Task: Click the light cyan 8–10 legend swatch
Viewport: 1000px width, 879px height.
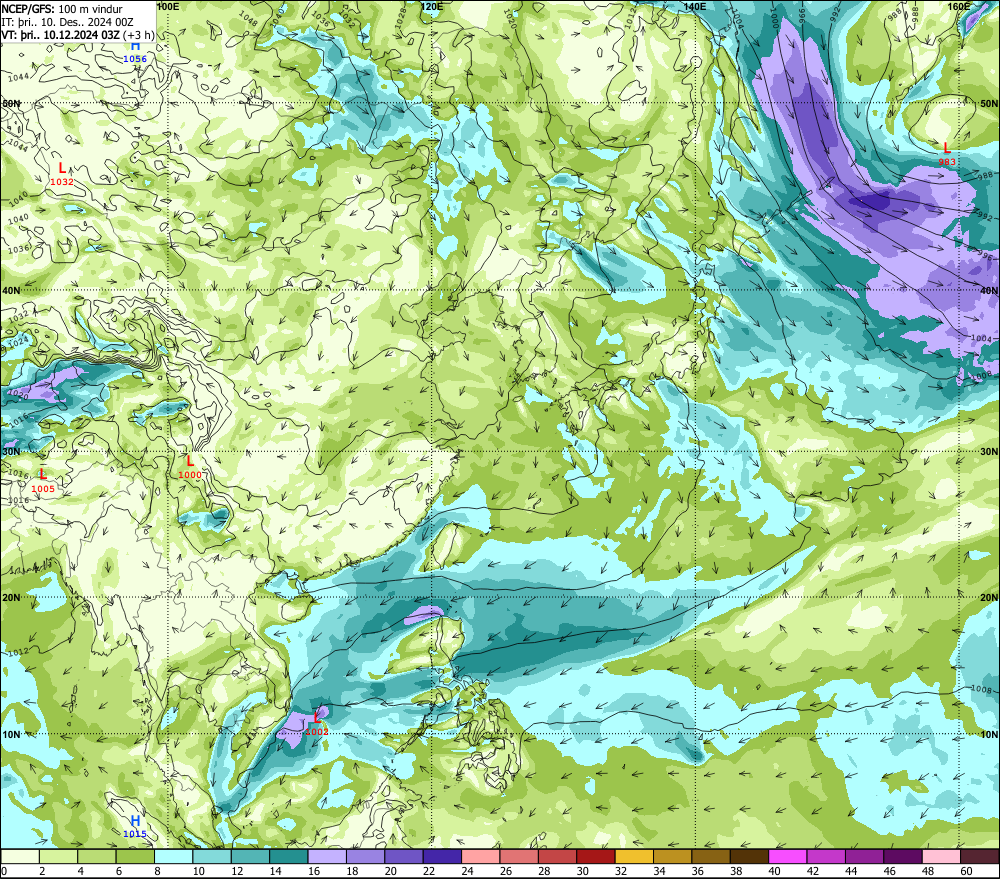Action: click(173, 856)
